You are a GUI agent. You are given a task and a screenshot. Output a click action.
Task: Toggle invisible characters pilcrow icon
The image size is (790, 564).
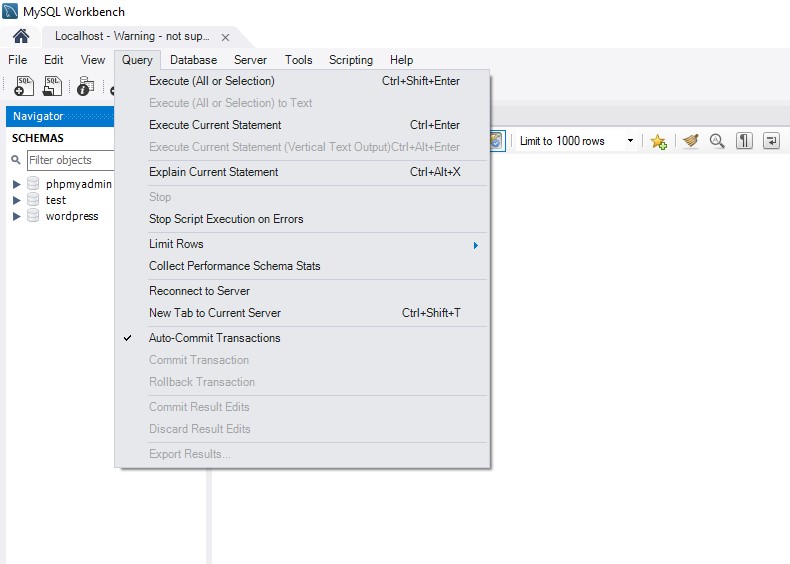tap(744, 141)
